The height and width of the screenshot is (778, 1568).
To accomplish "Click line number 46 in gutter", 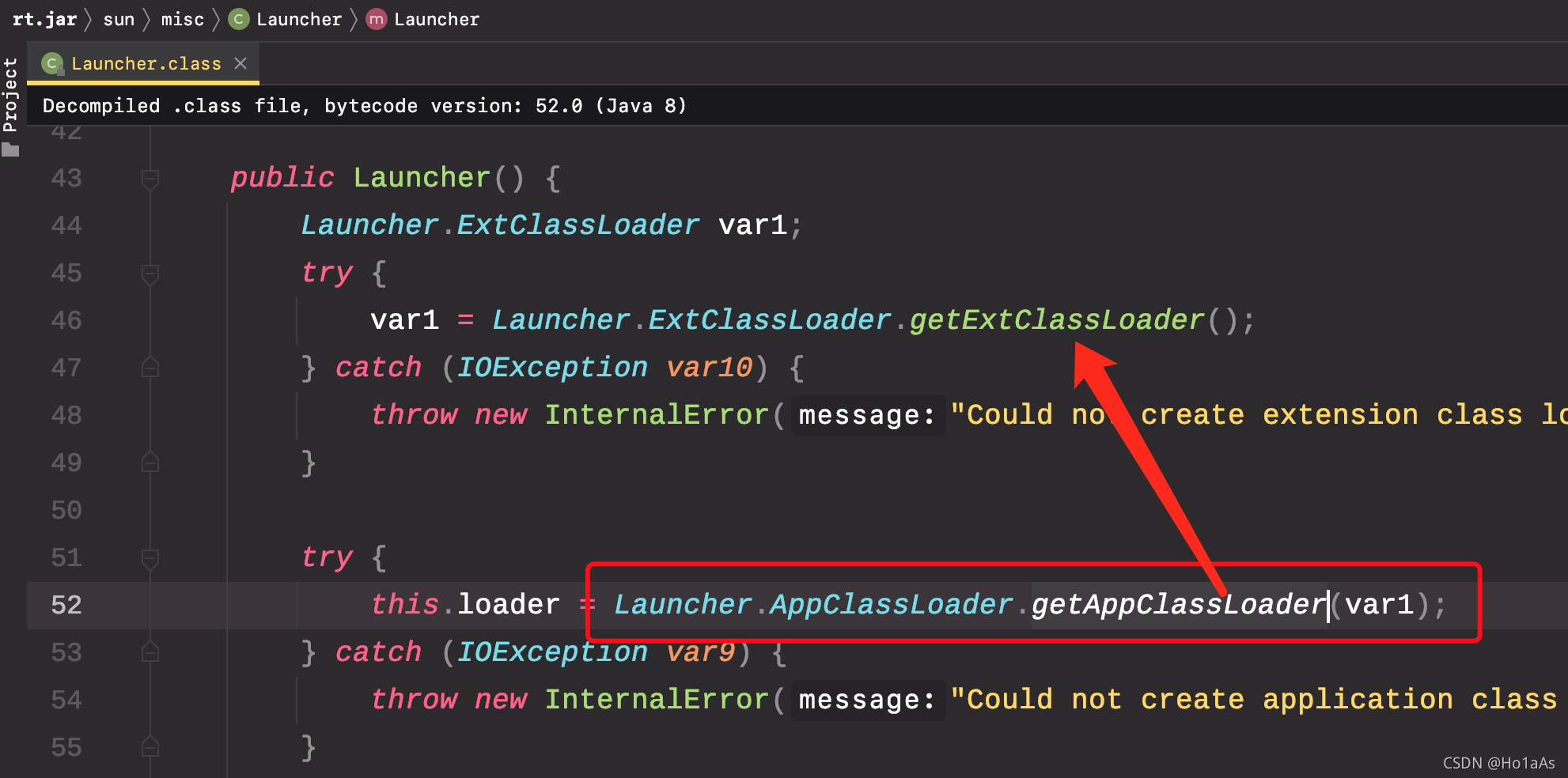I will pyautogui.click(x=66, y=320).
